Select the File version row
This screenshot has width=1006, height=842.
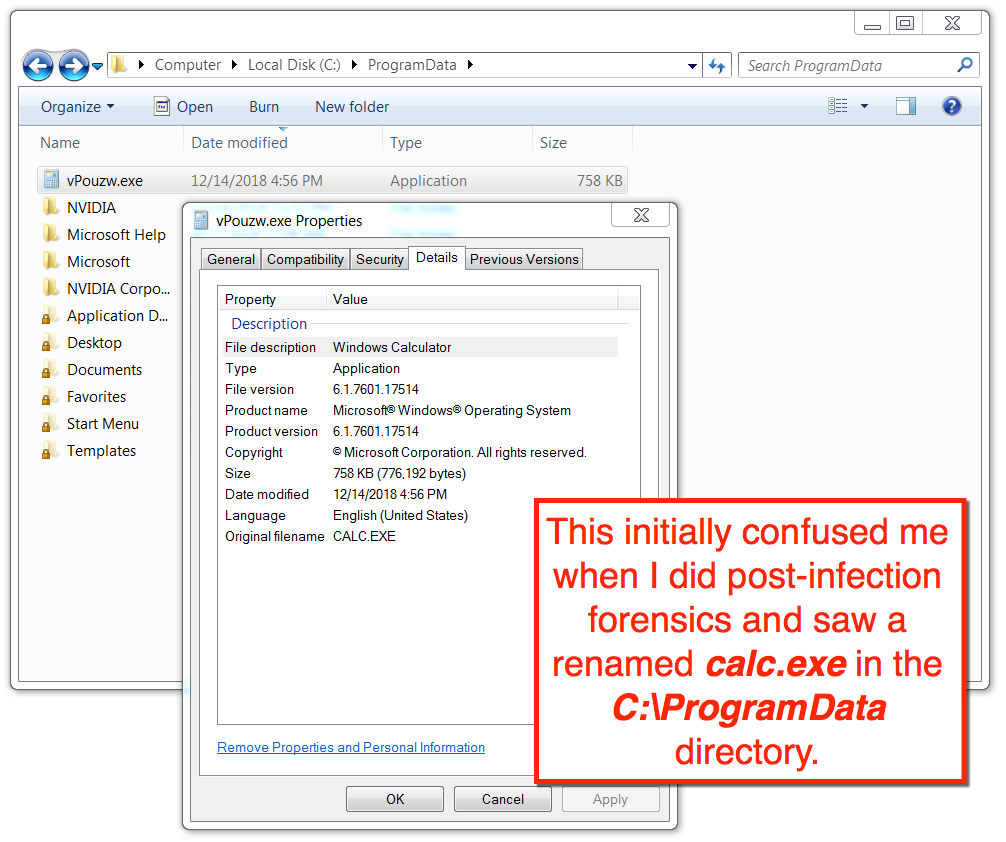(x=420, y=390)
